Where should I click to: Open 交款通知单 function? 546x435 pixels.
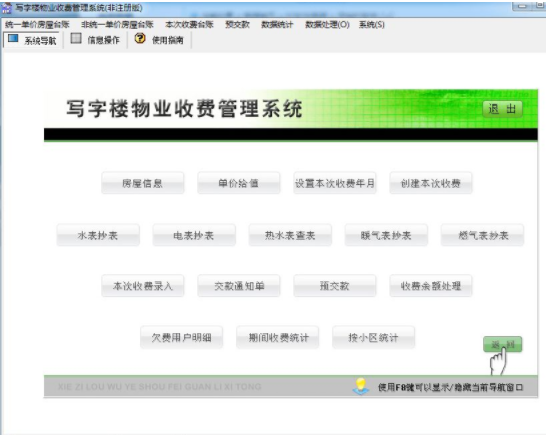[x=239, y=286]
